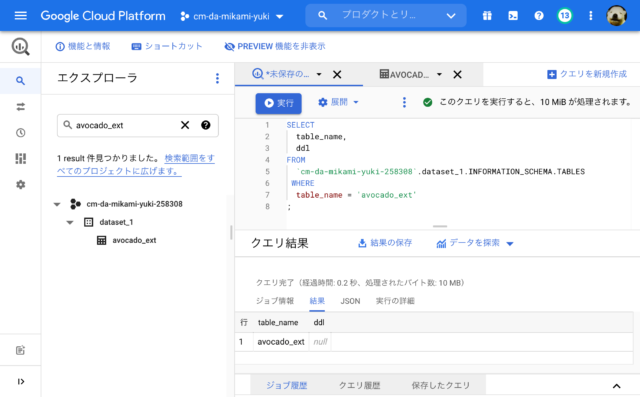Screen dimensions: 640x397
Task: Close the unsaved query tab
Action: [x=337, y=75]
